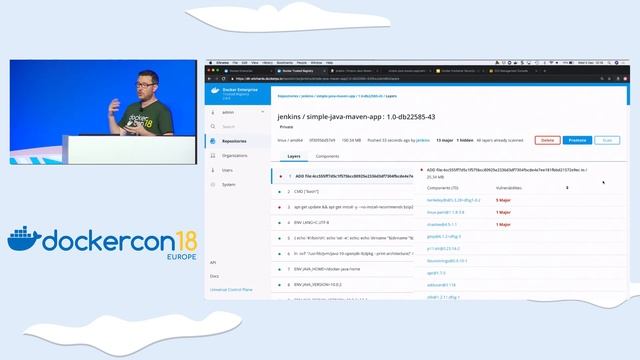This screenshot has width=640, height=360.
Task: Click the Promote button
Action: 577,140
